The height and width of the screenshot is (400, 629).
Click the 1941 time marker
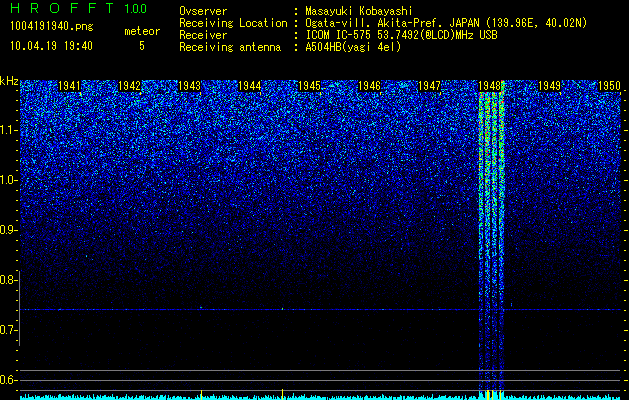point(69,86)
